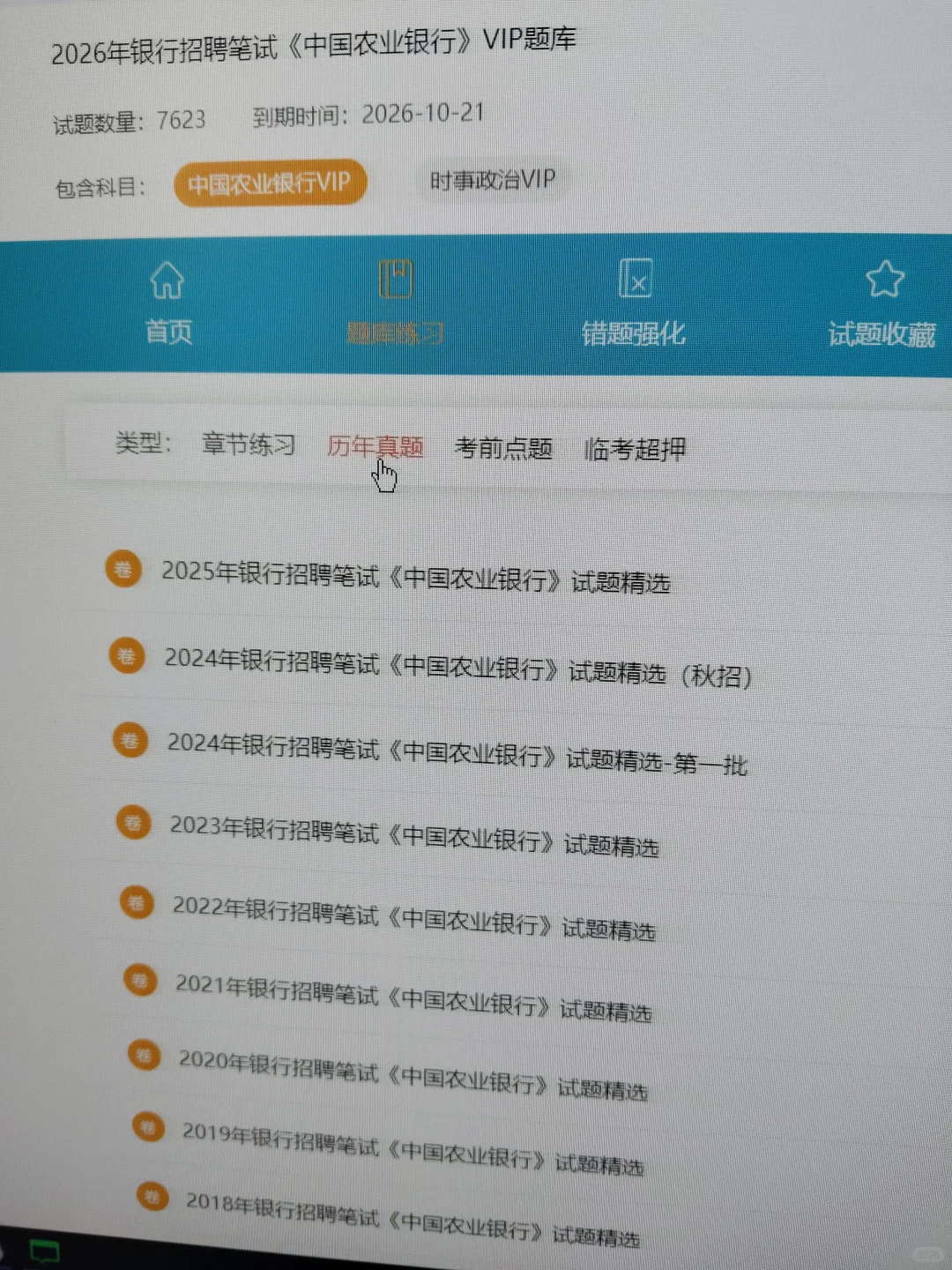Select the 时事政治VIP subject button
Screen dimensions: 952x1270
coord(493,180)
